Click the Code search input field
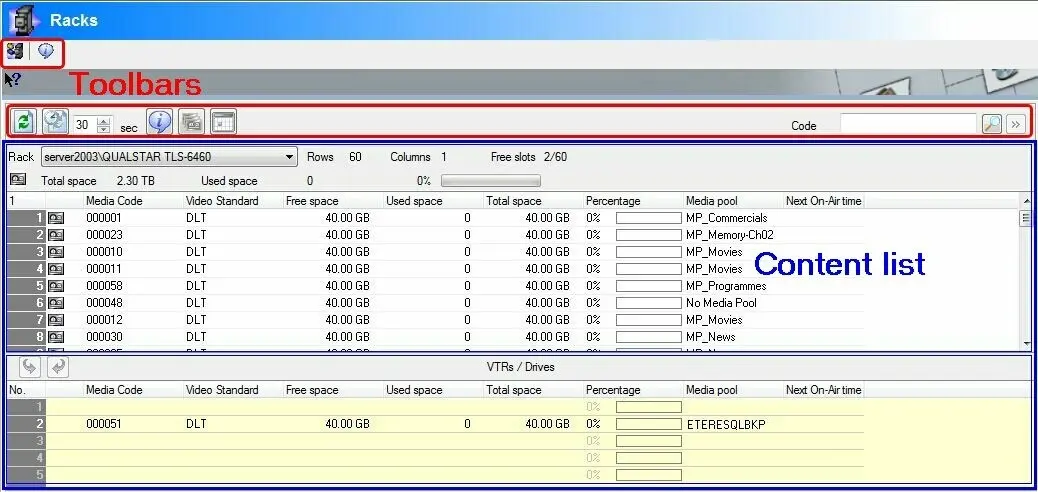The height and width of the screenshot is (492, 1038). (x=907, y=124)
